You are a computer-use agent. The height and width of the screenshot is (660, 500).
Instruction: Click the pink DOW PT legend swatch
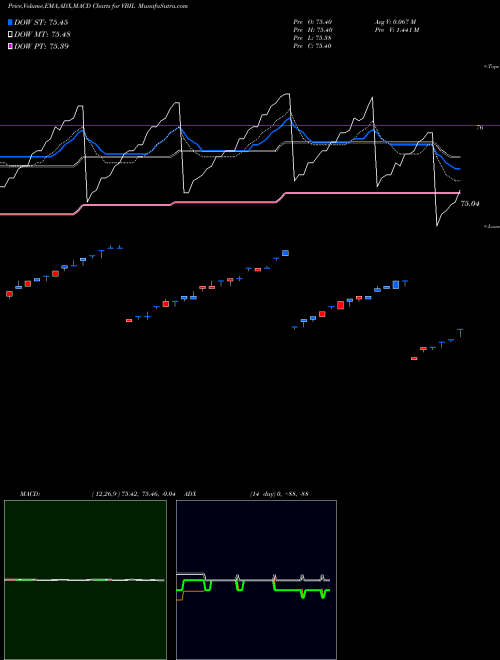point(10,46)
